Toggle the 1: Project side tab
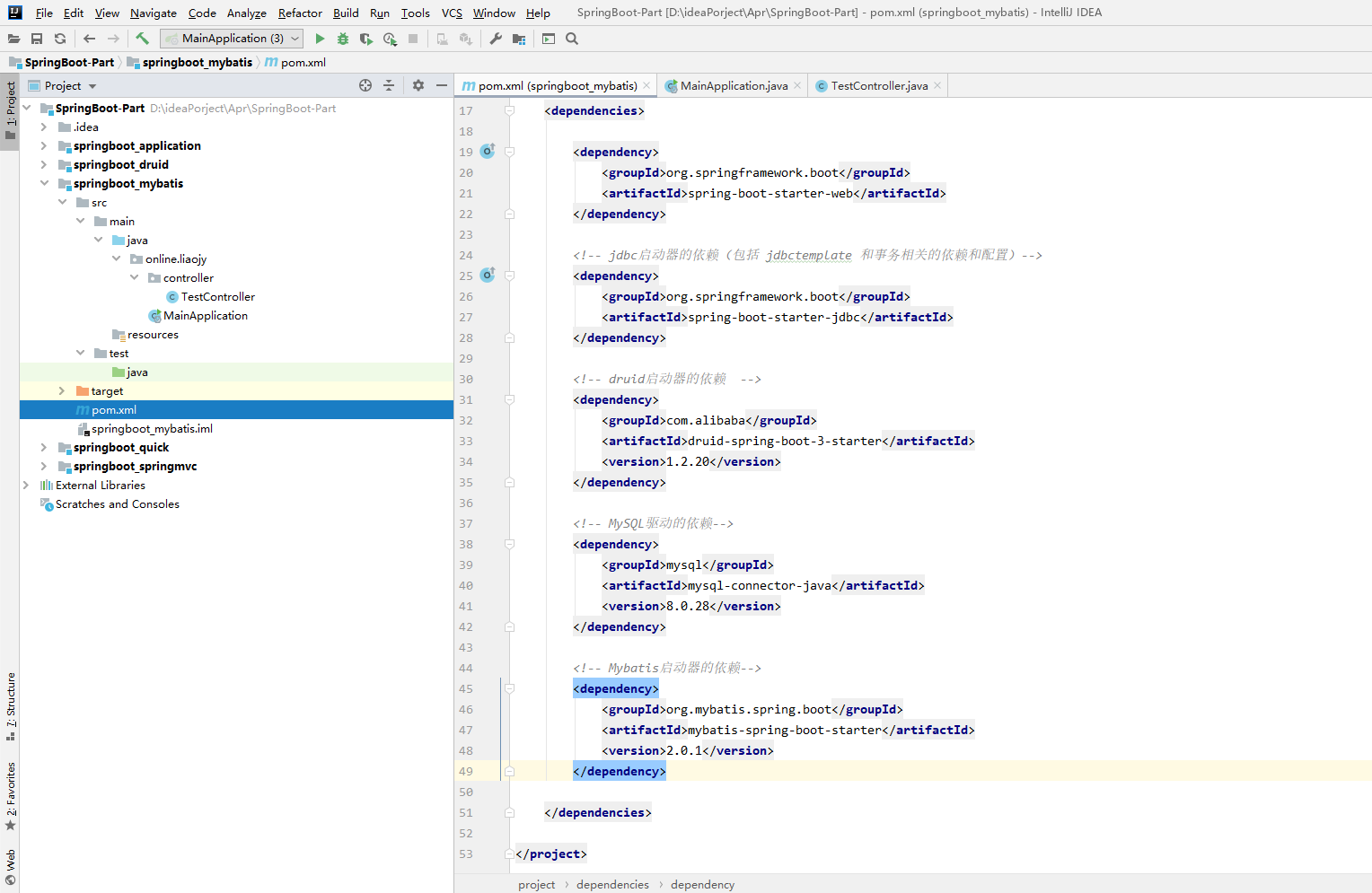This screenshot has height=893, width=1372. (x=10, y=110)
